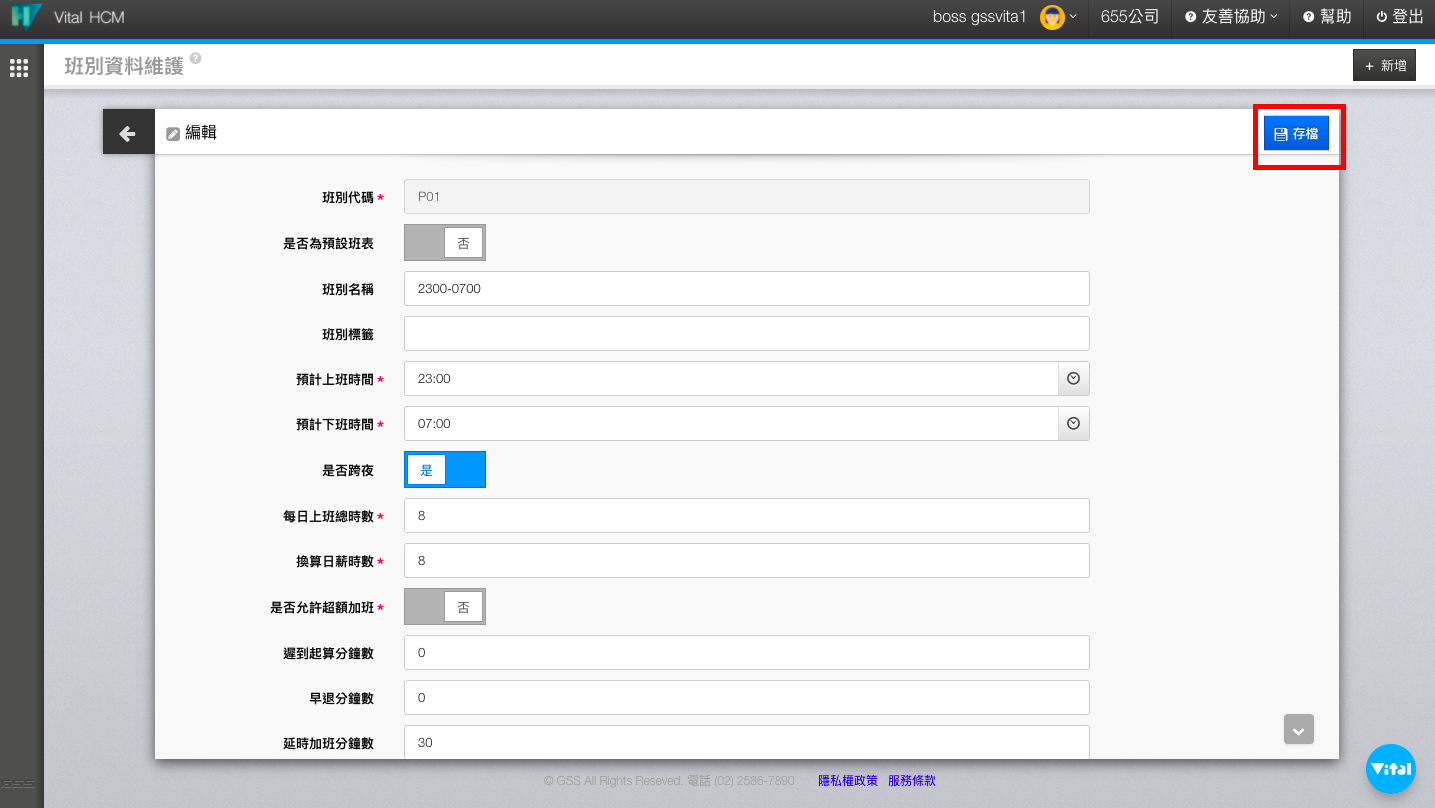Viewport: 1435px width, 808px height.
Task: Open the 隱私權政策 link
Action: point(847,781)
